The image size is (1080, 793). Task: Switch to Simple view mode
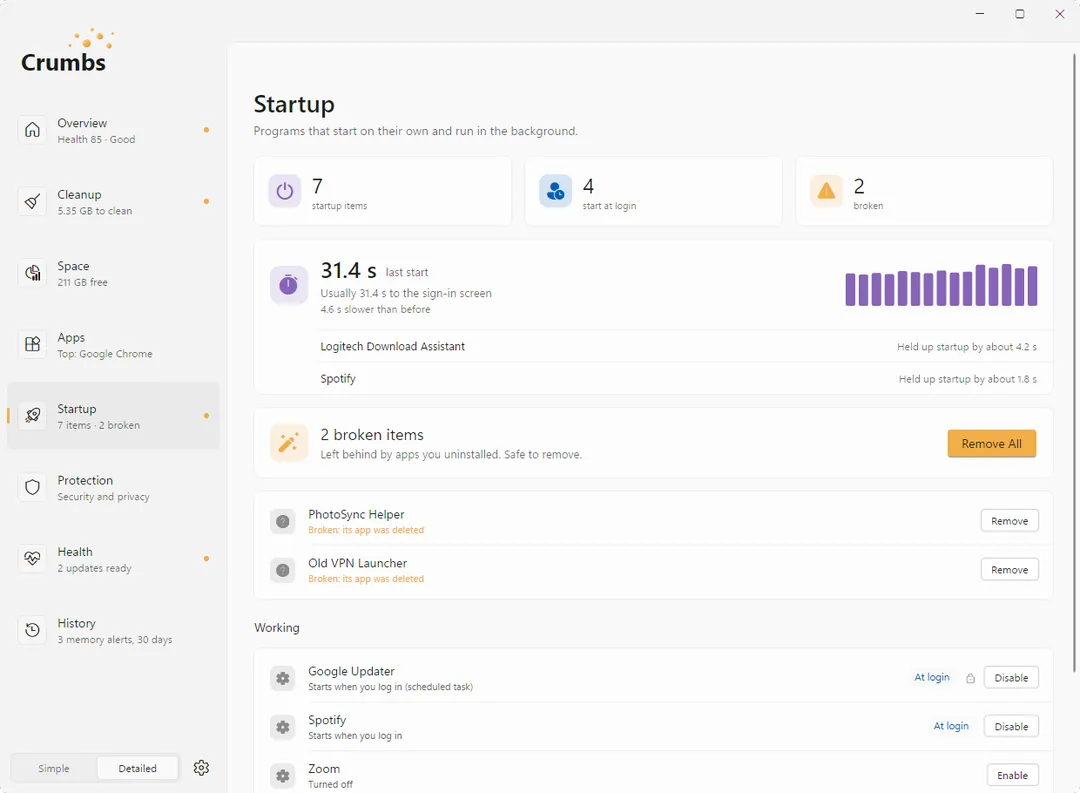[54, 768]
